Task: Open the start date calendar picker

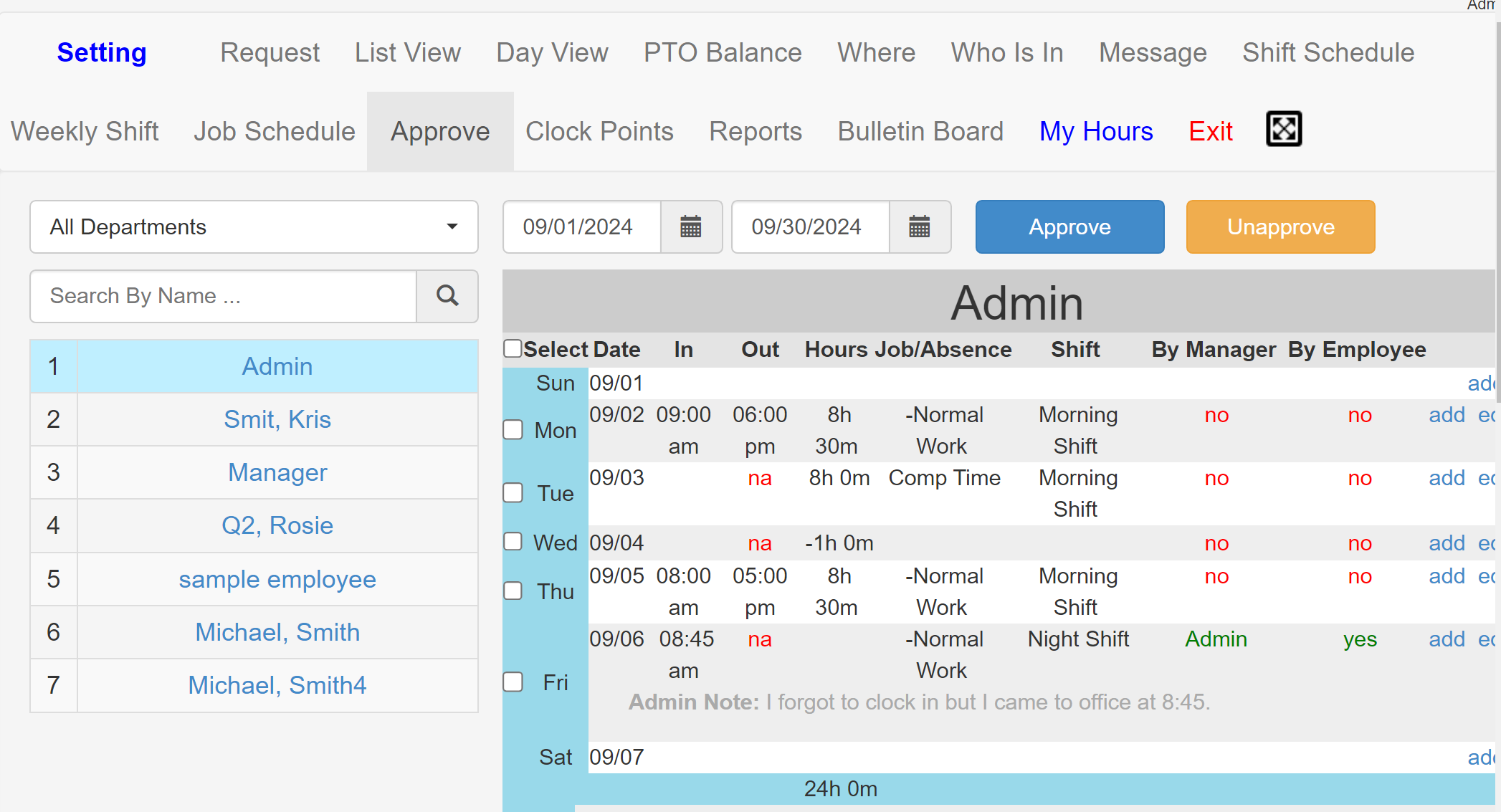Action: click(x=690, y=227)
